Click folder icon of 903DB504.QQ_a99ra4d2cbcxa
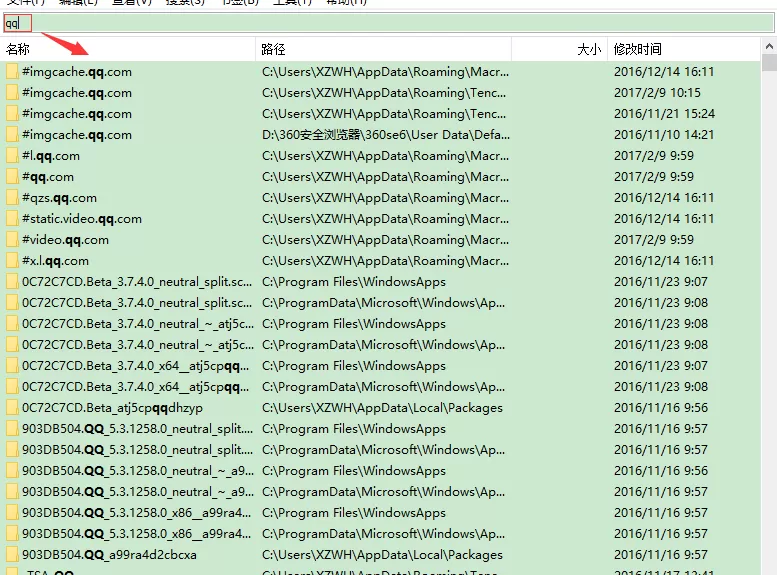Viewport: 777px width, 575px height. pos(12,555)
